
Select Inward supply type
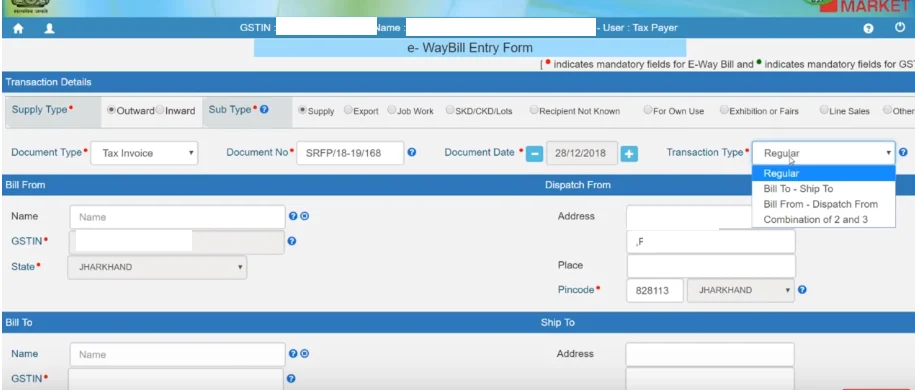160,110
